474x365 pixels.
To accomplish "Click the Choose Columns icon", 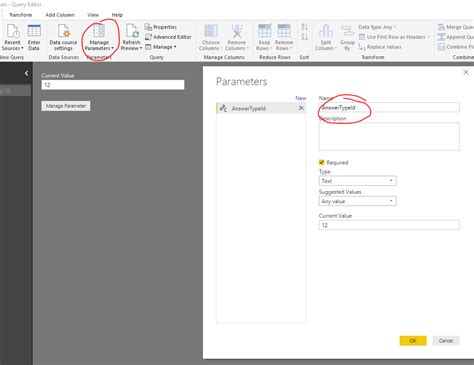I will [x=211, y=31].
